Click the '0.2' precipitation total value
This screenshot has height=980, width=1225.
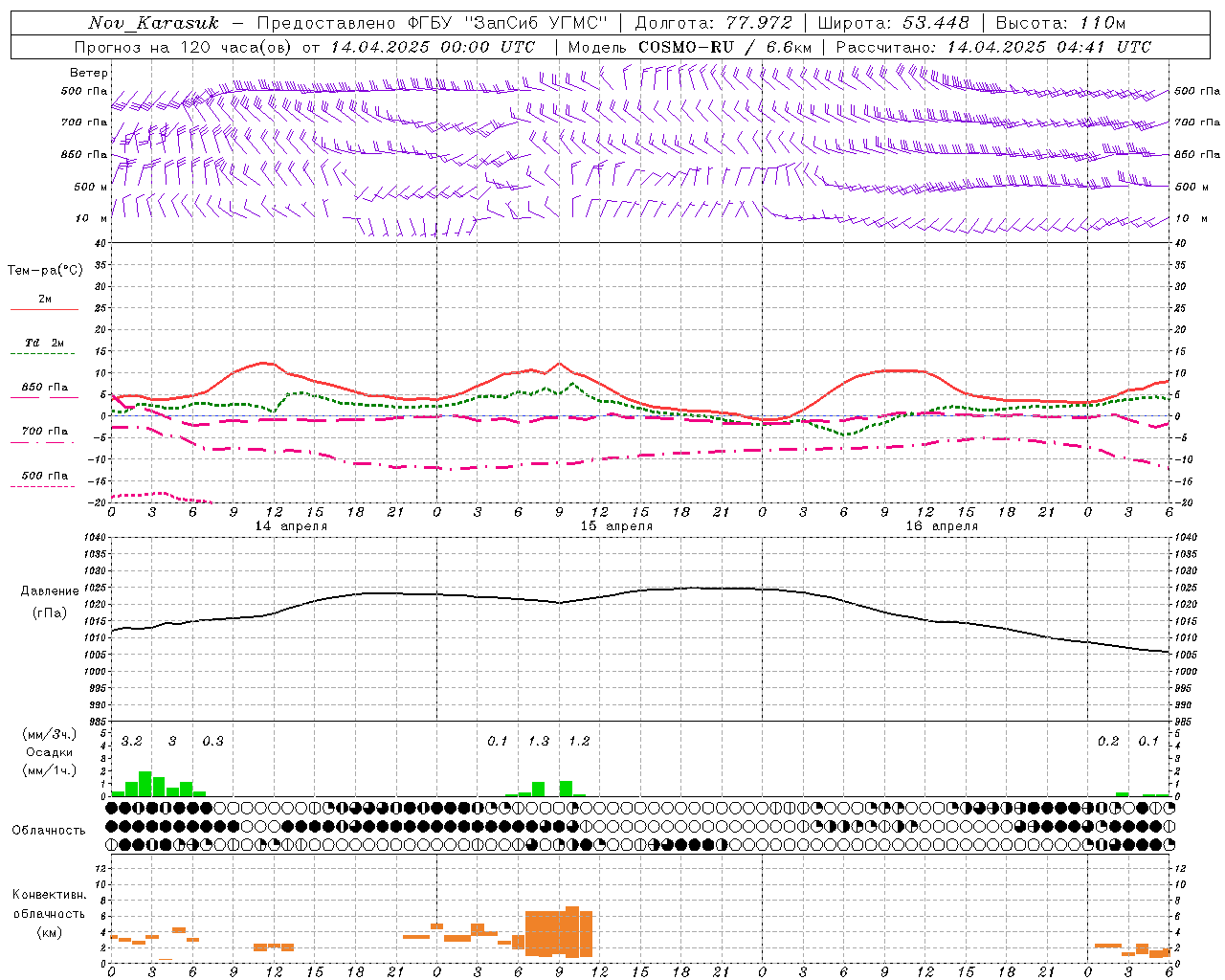1108,742
